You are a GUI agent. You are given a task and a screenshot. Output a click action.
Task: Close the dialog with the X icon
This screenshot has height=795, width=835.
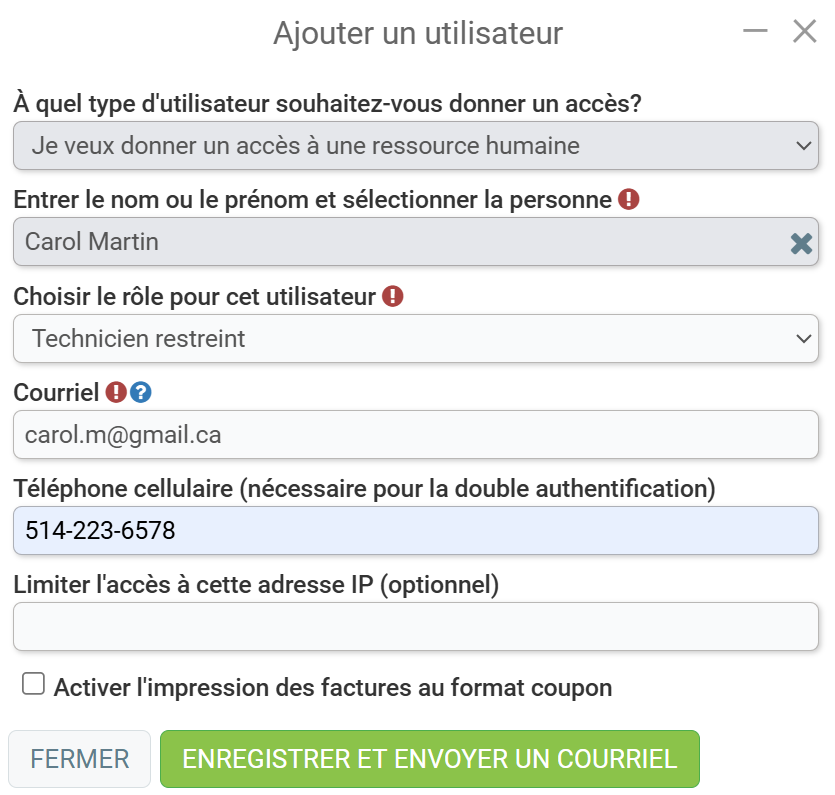[805, 31]
